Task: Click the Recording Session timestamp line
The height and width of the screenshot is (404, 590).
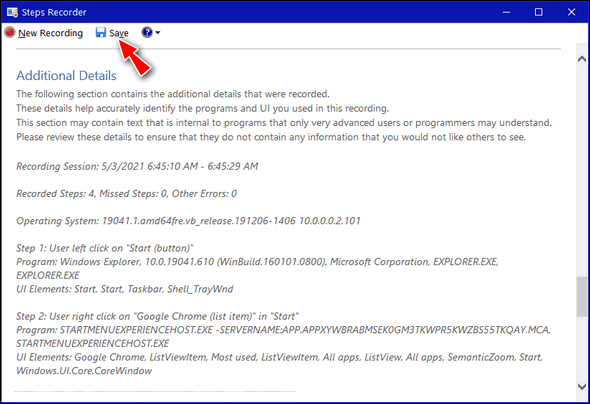Action: [x=137, y=166]
